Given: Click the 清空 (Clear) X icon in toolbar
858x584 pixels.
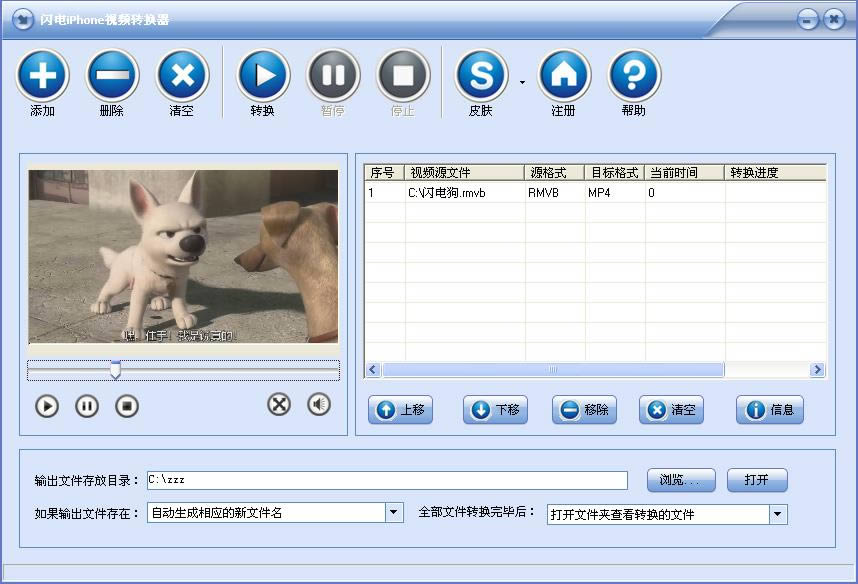Looking at the screenshot, I should click(x=183, y=76).
